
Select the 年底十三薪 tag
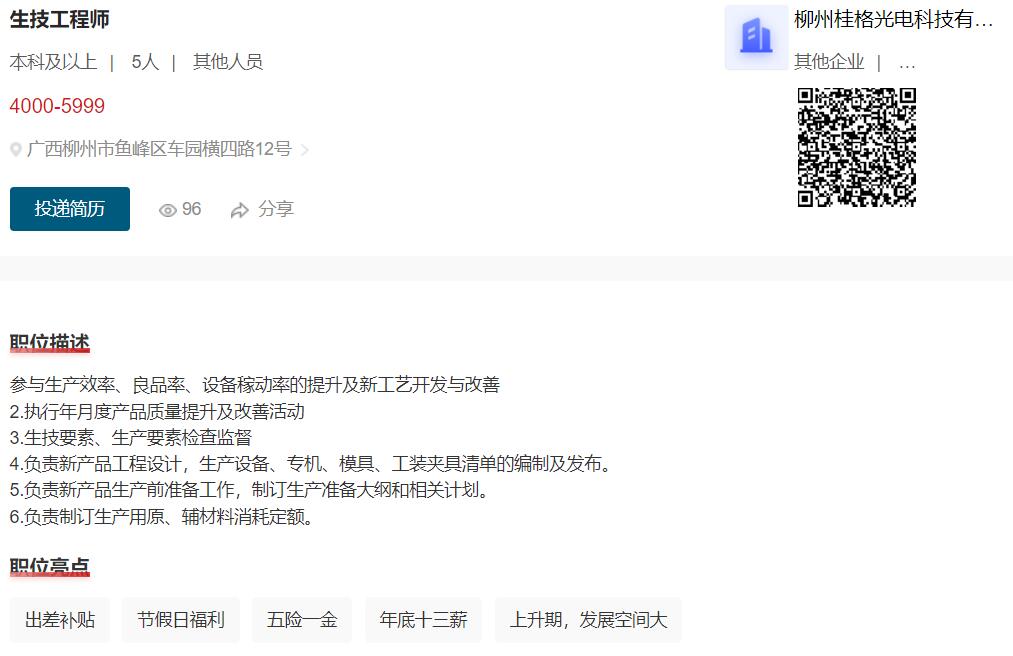(x=423, y=620)
